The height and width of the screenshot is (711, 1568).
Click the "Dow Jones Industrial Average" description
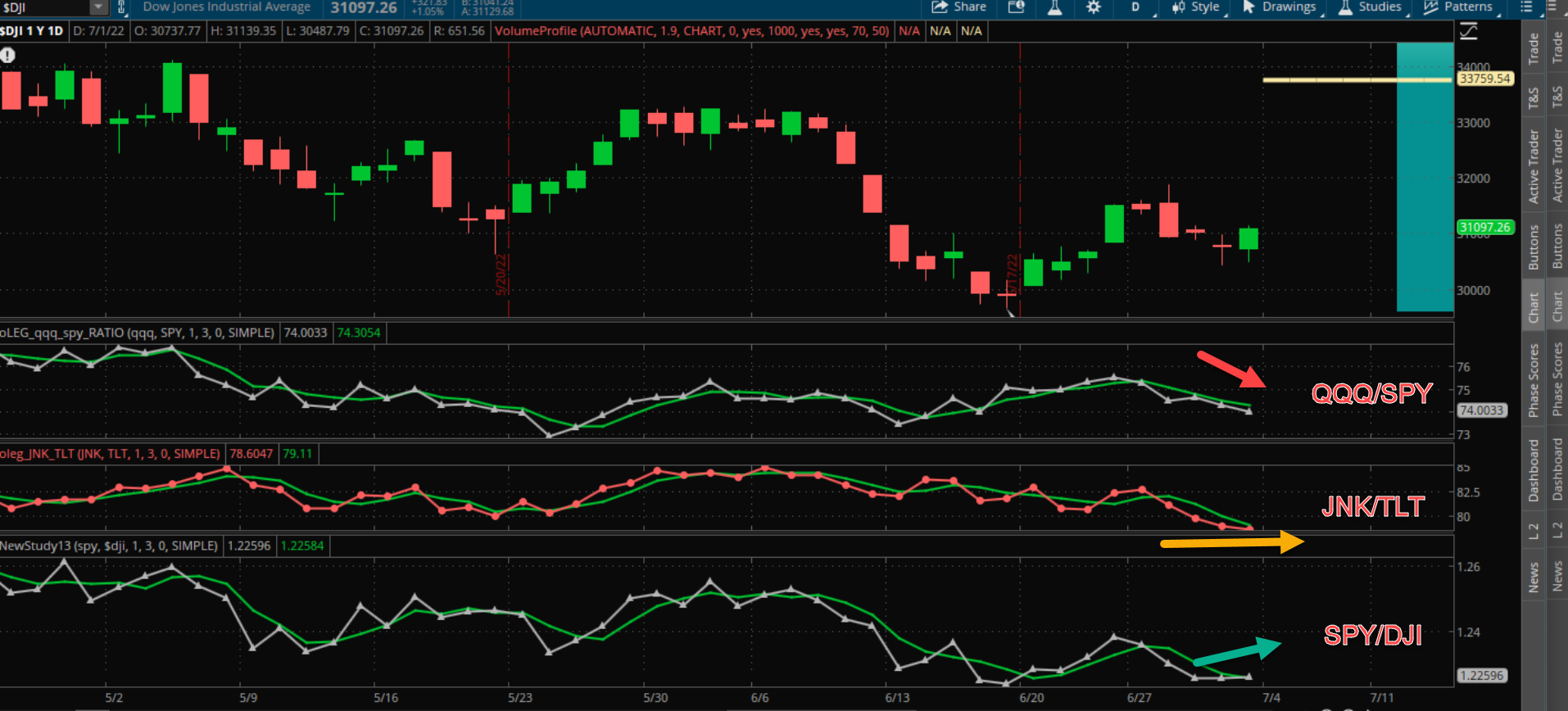point(227,7)
